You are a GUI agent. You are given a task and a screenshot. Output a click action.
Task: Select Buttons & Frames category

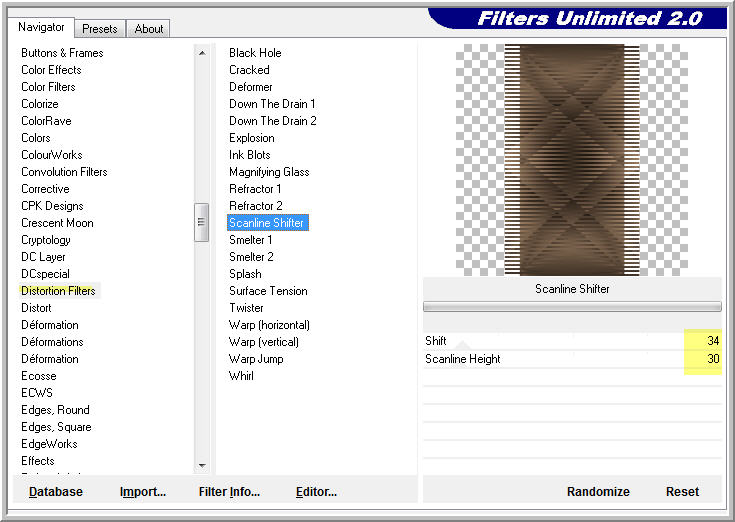coord(62,53)
